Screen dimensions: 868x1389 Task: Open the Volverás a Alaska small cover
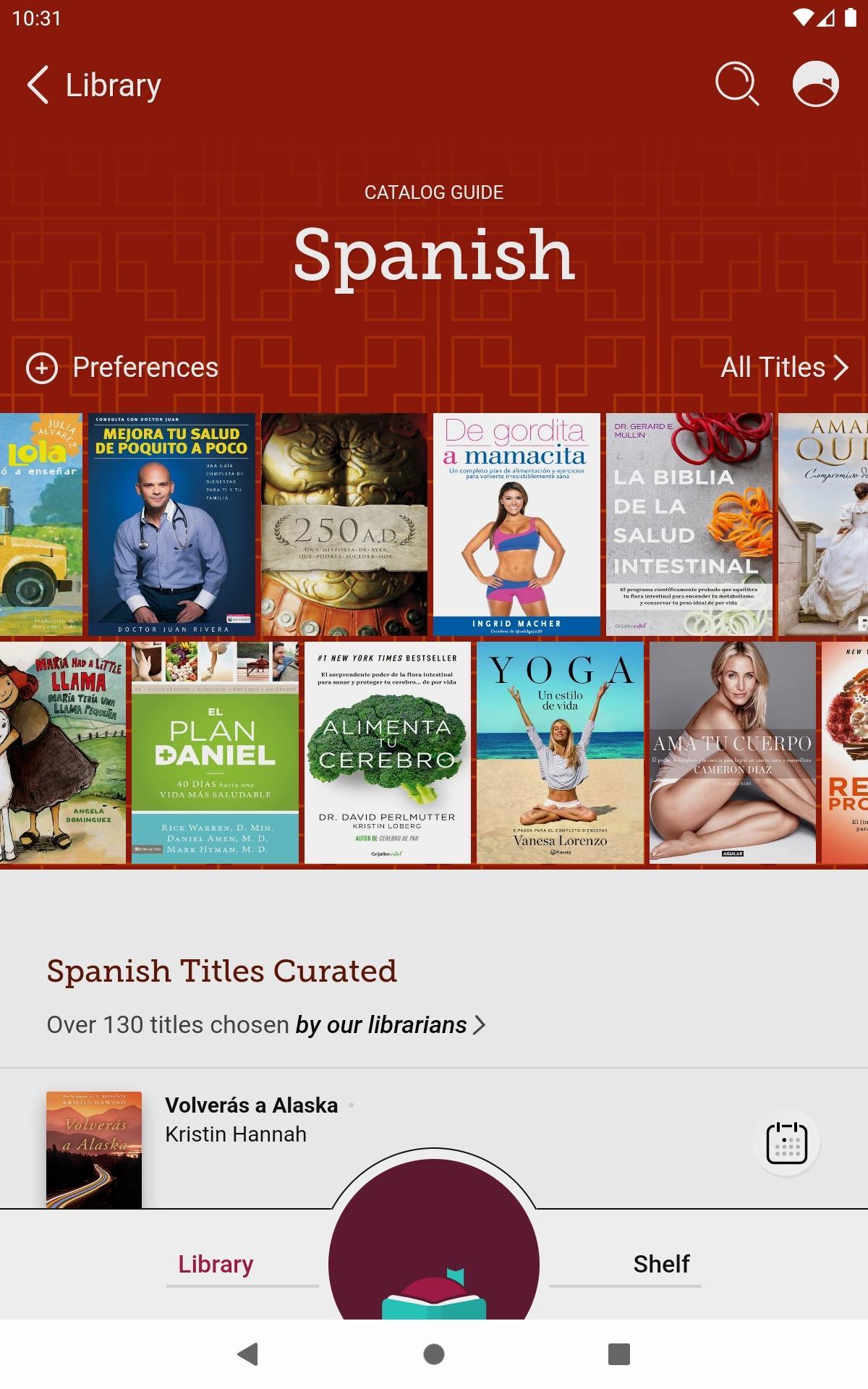pyautogui.click(x=94, y=1150)
